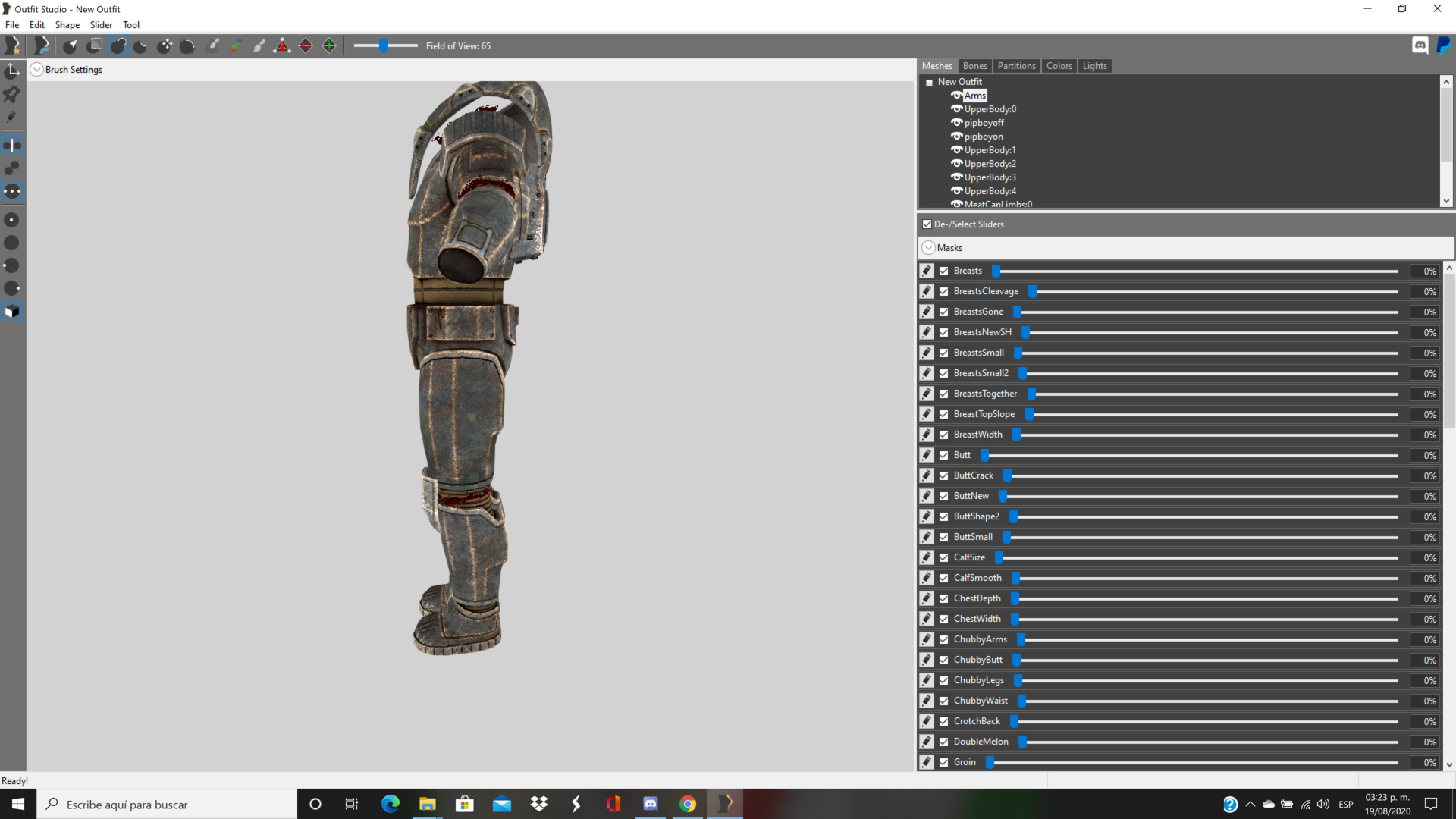Select the Split Edge tool
Image resolution: width=1456 pixels, height=819 pixels.
329,46
